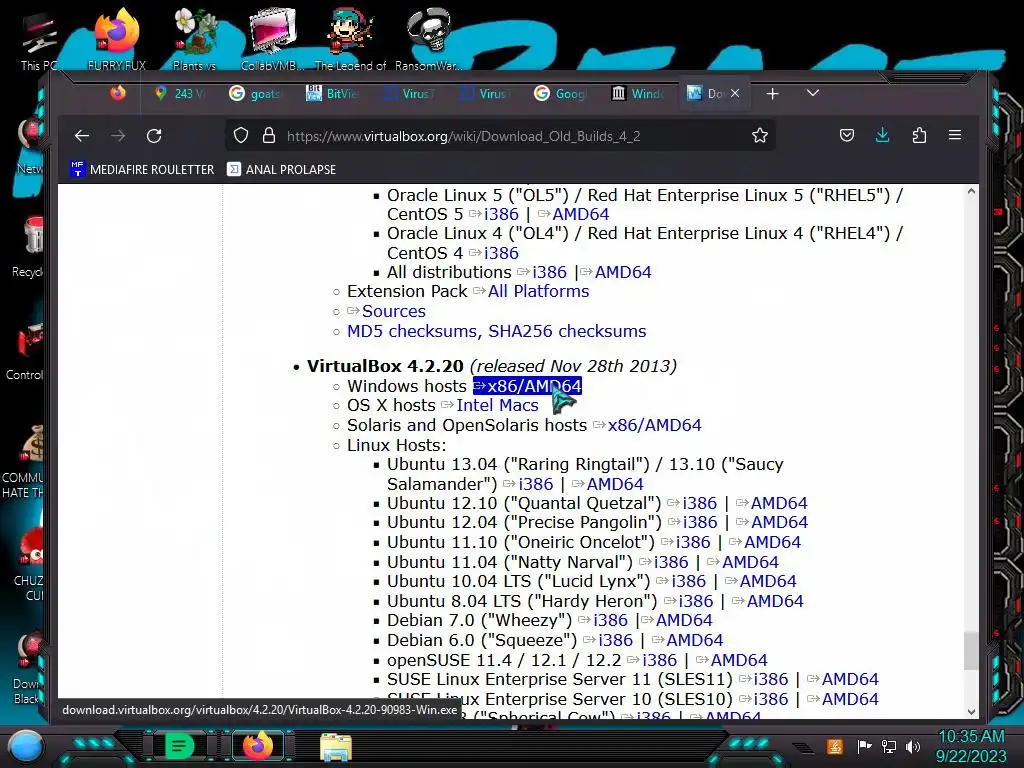Open File Explorer from the taskbar
The width and height of the screenshot is (1024, 768).
[336, 747]
